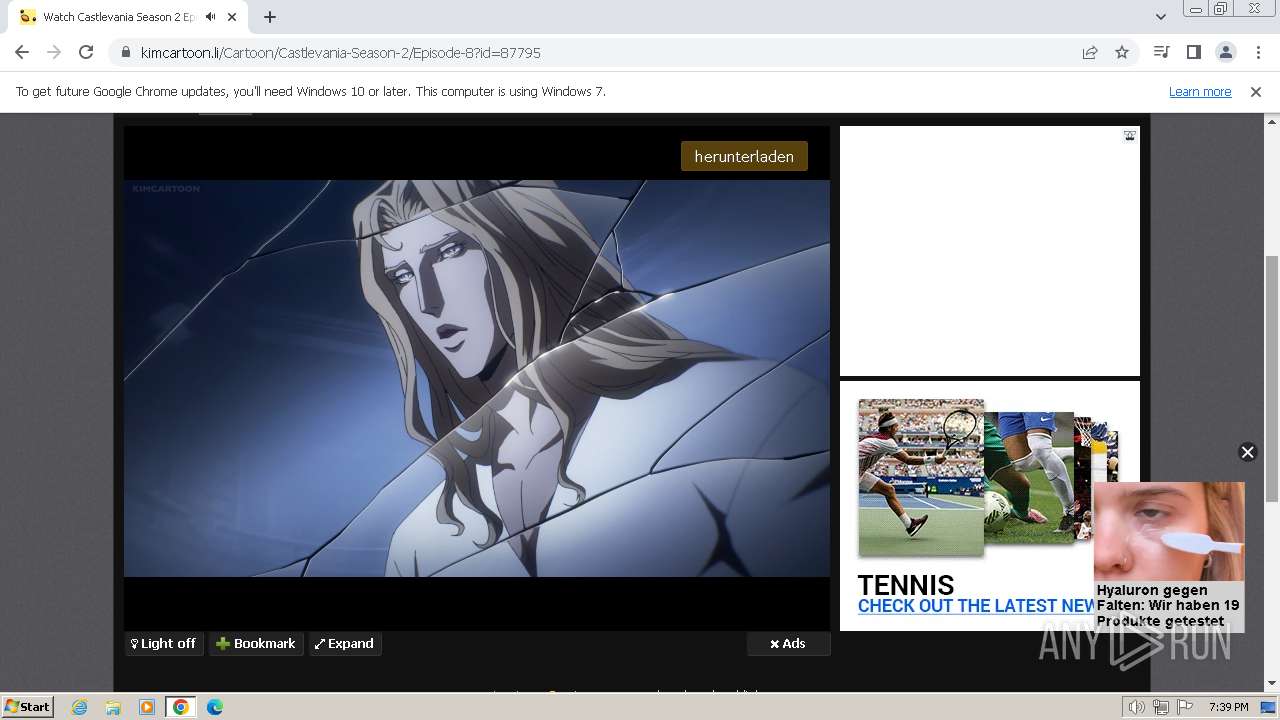The width and height of the screenshot is (1280, 720).
Task: Switch to Chrome in the taskbar
Action: [x=181, y=707]
